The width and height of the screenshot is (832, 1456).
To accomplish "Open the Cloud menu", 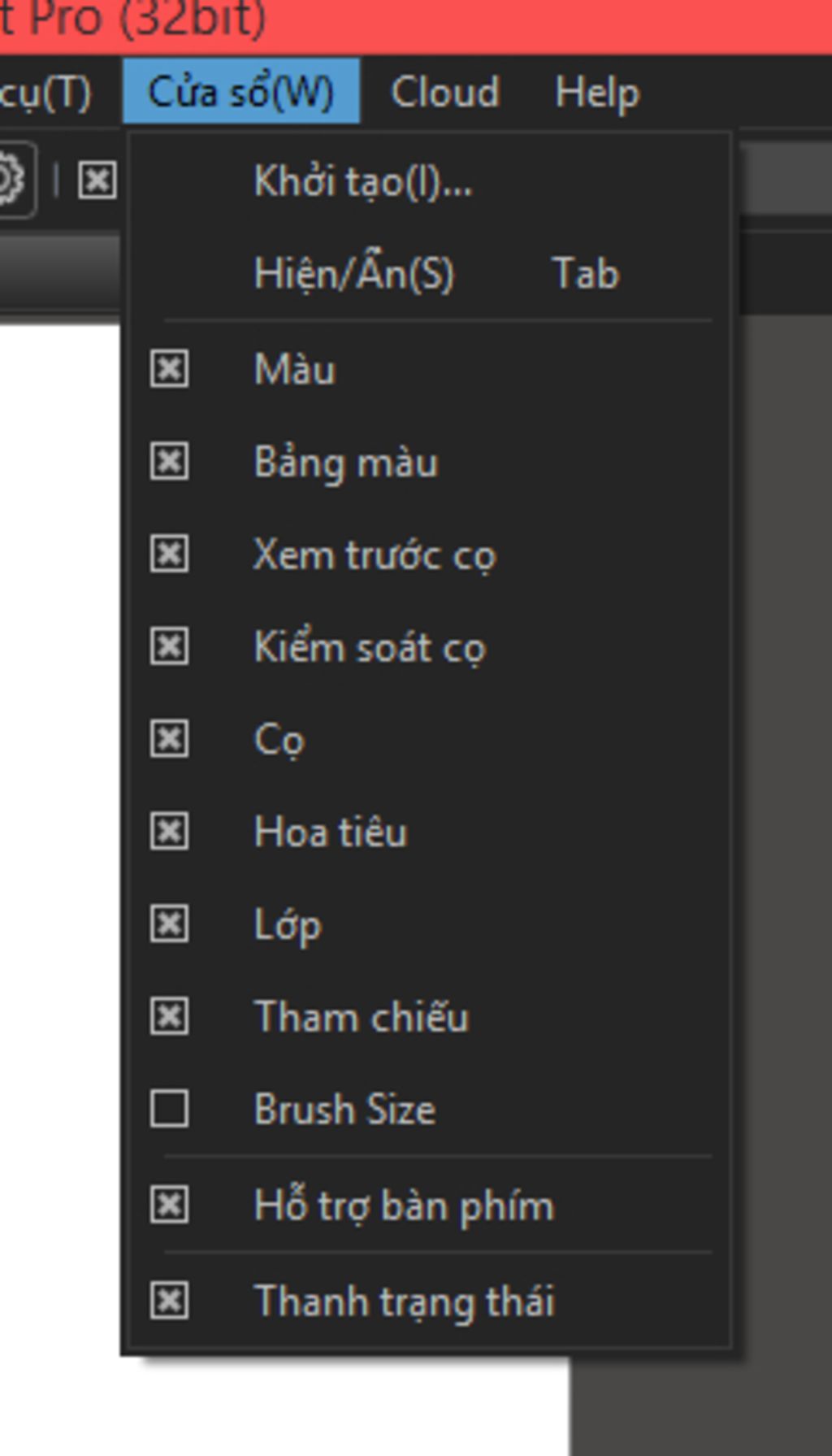I will pyautogui.click(x=444, y=92).
